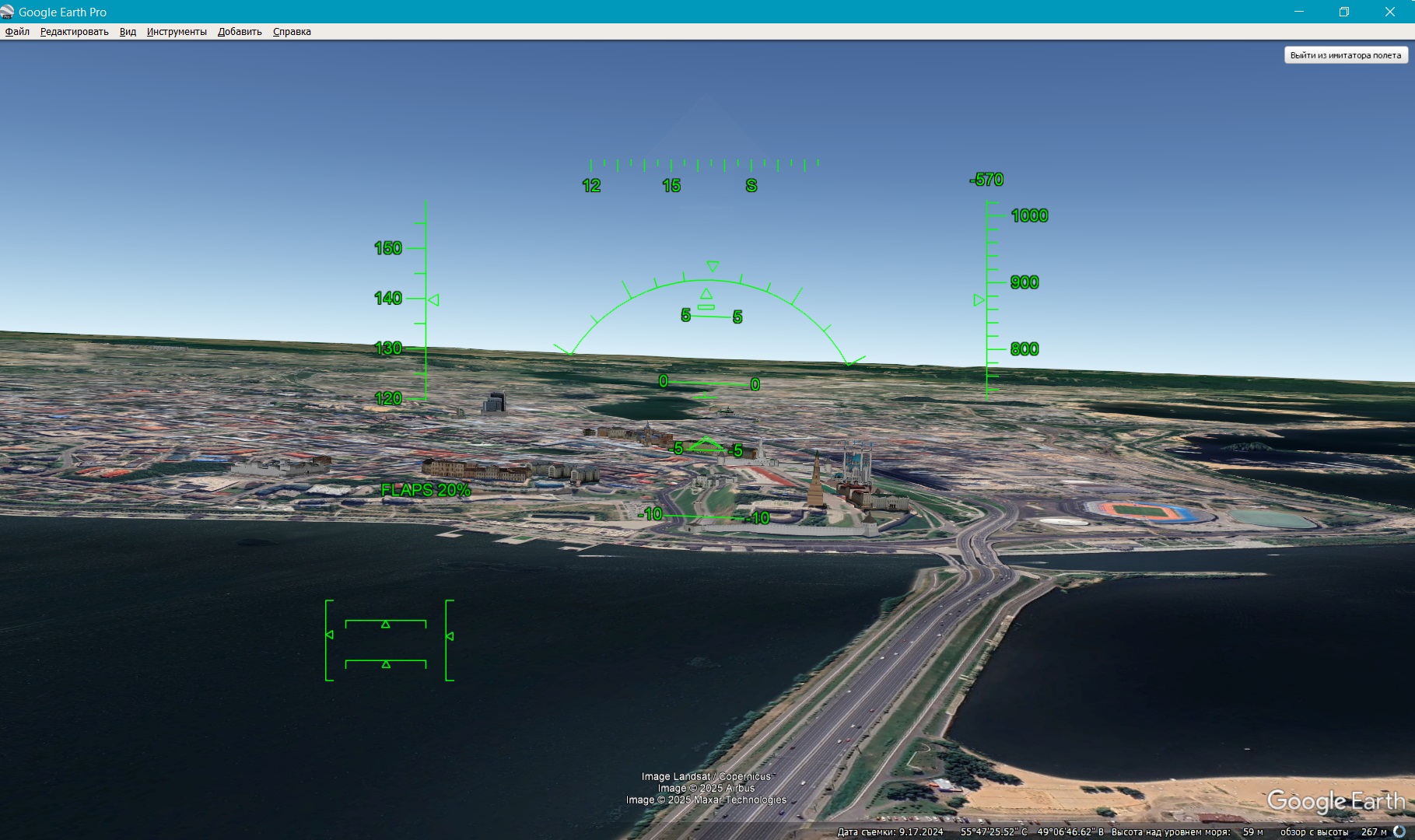Open the Файл menu
This screenshot has height=840, width=1415.
pyautogui.click(x=17, y=32)
